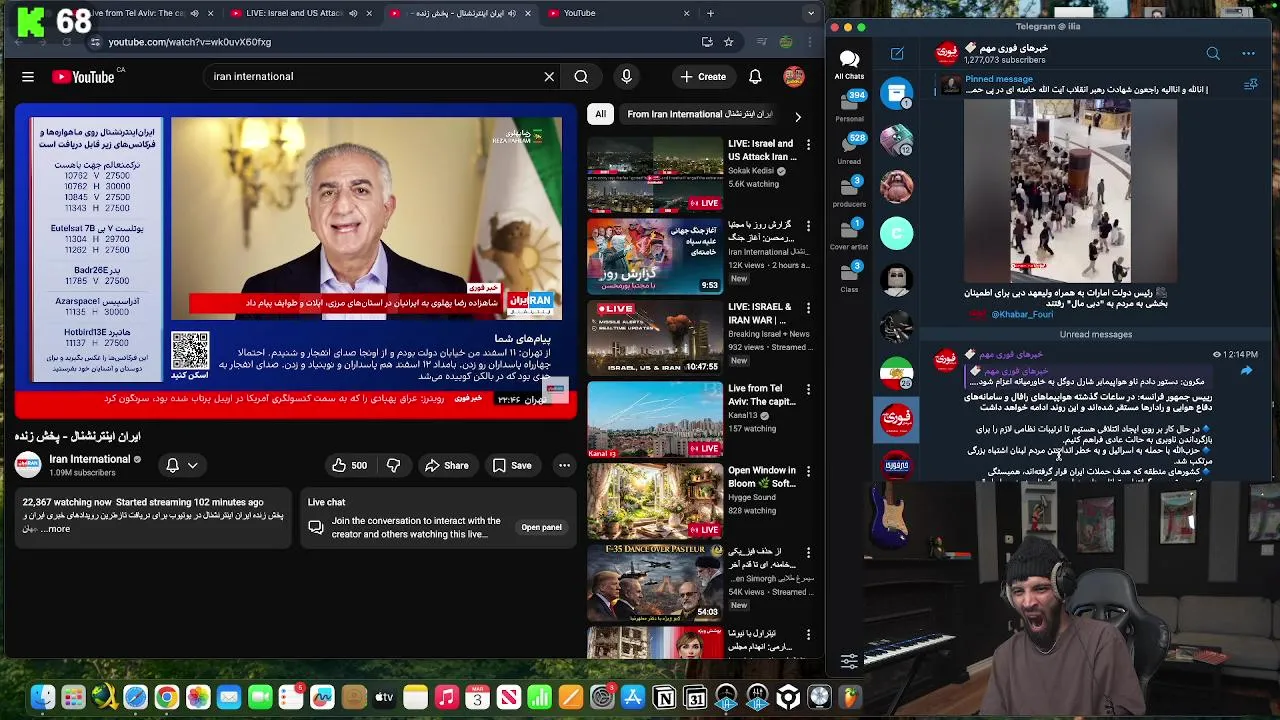Search within the Telegram channel

[x=1213, y=53]
